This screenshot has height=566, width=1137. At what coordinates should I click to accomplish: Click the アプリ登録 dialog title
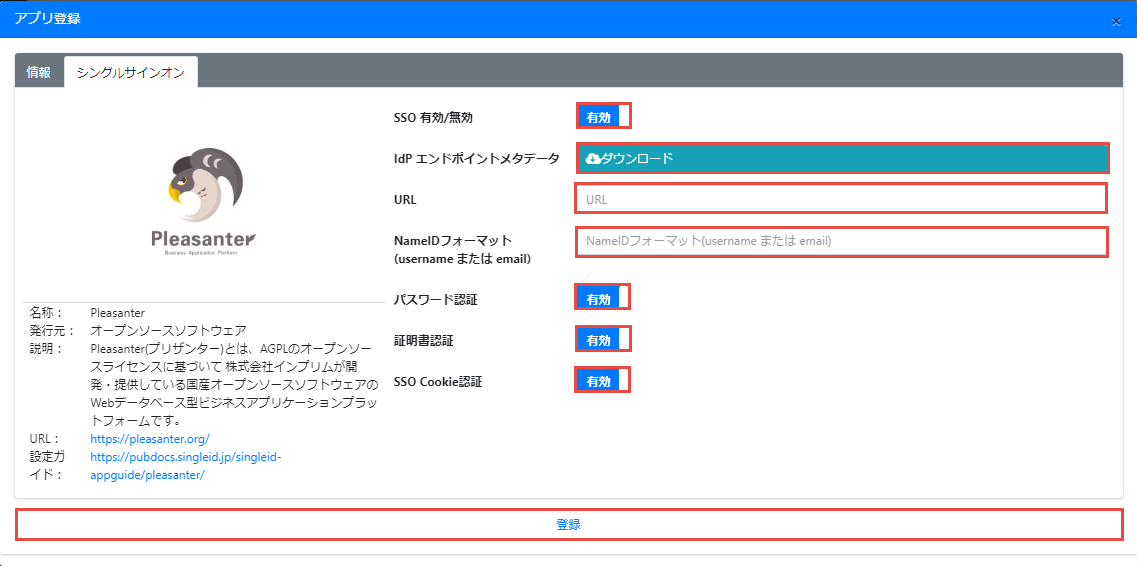click(48, 19)
